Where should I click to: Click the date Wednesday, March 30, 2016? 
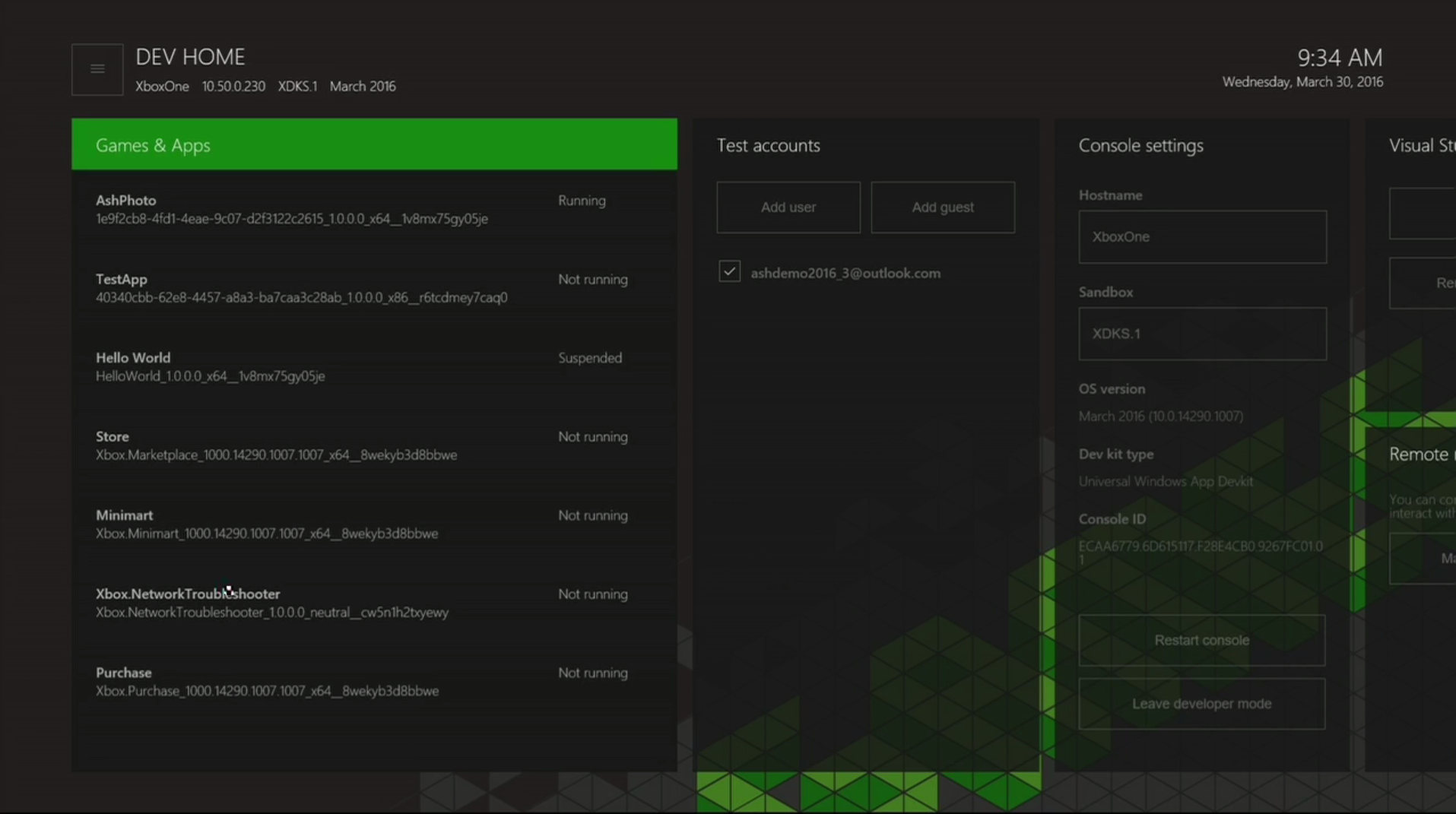tap(1302, 82)
